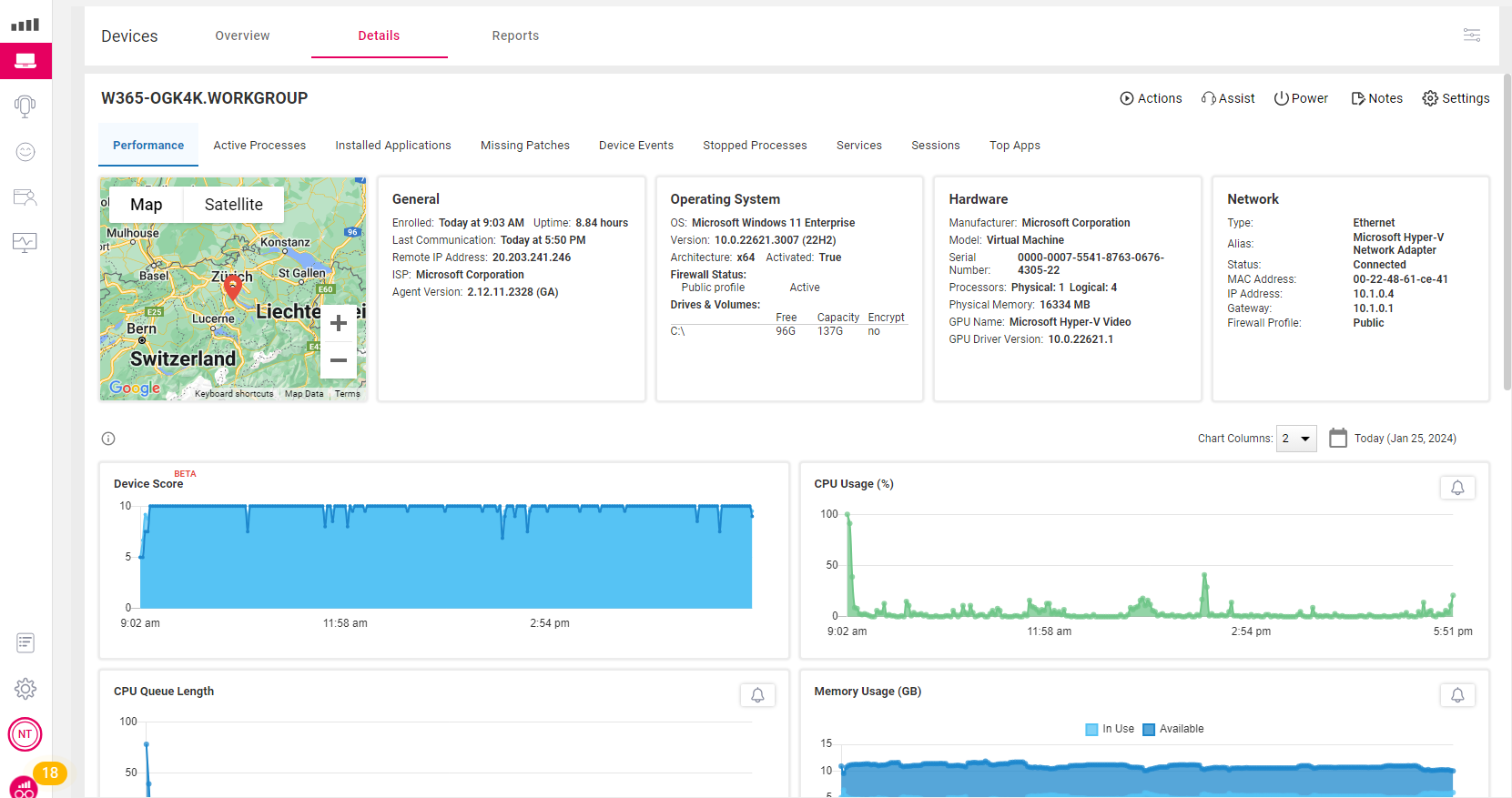Select the Performance sub-tab

[x=148, y=145]
